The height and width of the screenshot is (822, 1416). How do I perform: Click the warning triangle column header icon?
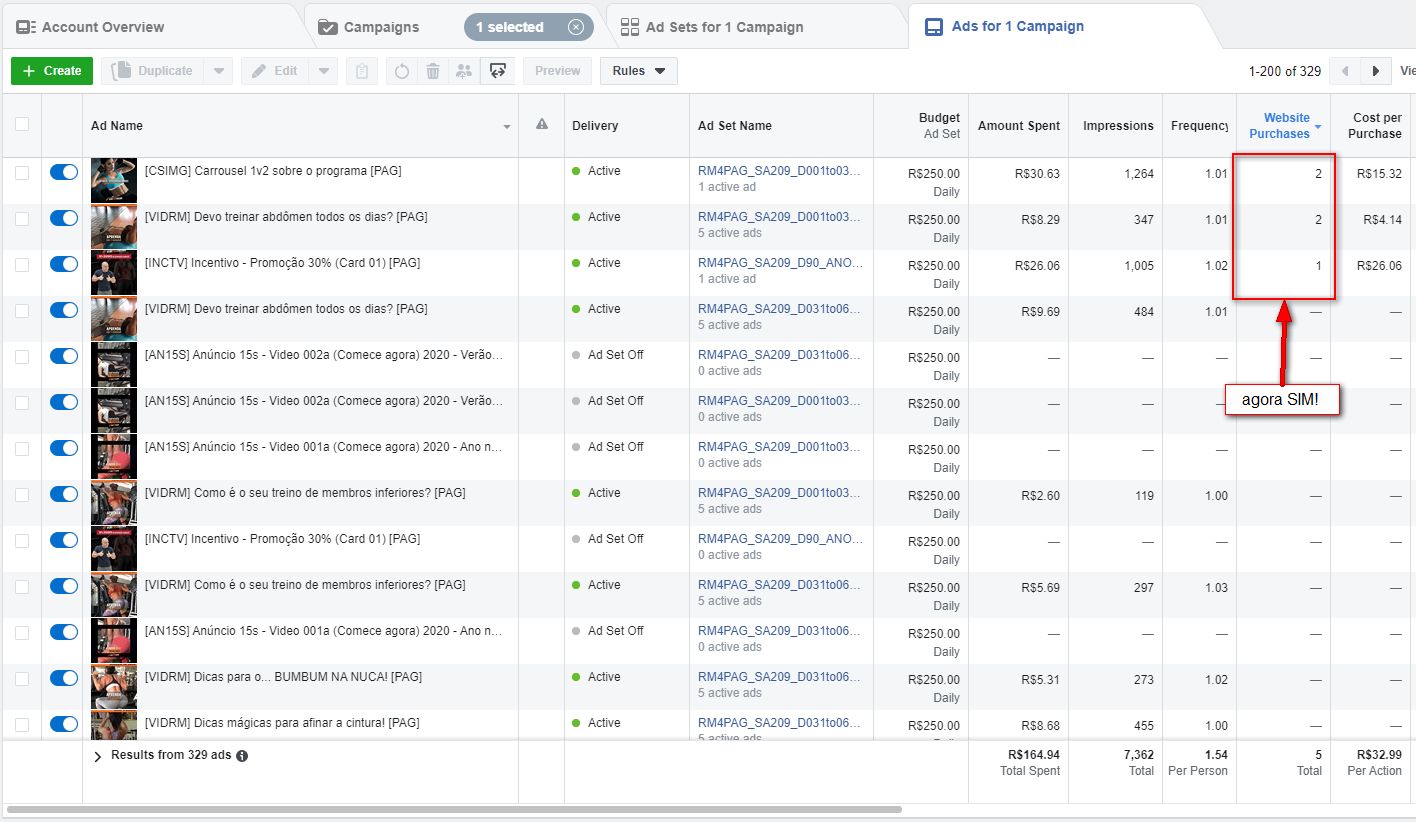pyautogui.click(x=542, y=124)
